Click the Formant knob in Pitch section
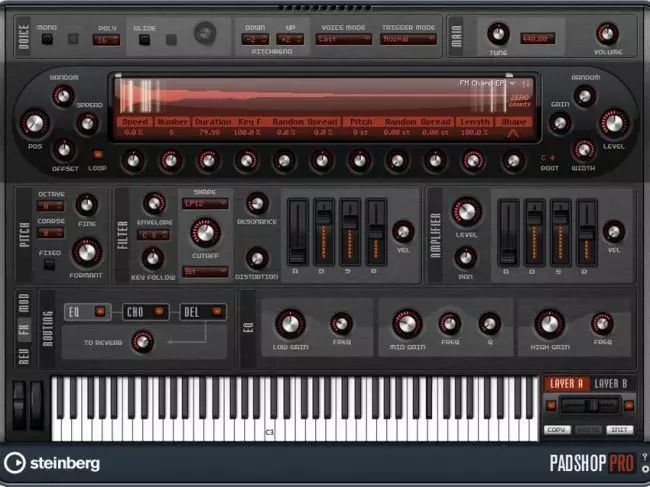 (x=87, y=250)
